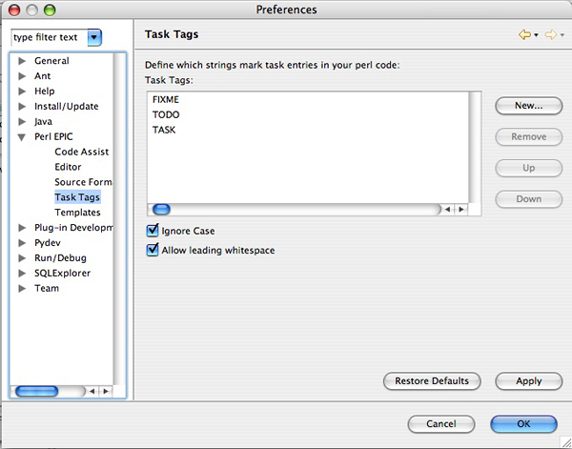The width and height of the screenshot is (572, 449).
Task: Select the FIXME task tag
Action: 166,100
